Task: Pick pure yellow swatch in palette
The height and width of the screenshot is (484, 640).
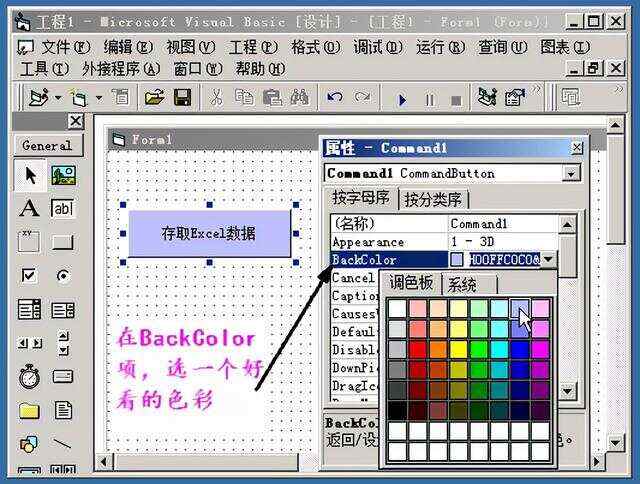Action: 458,350
